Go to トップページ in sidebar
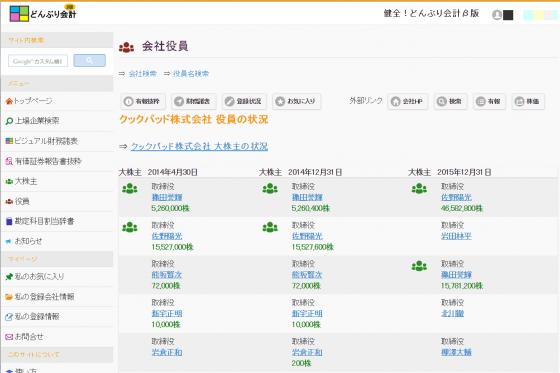This screenshot has height=373, width=560. pyautogui.click(x=29, y=101)
